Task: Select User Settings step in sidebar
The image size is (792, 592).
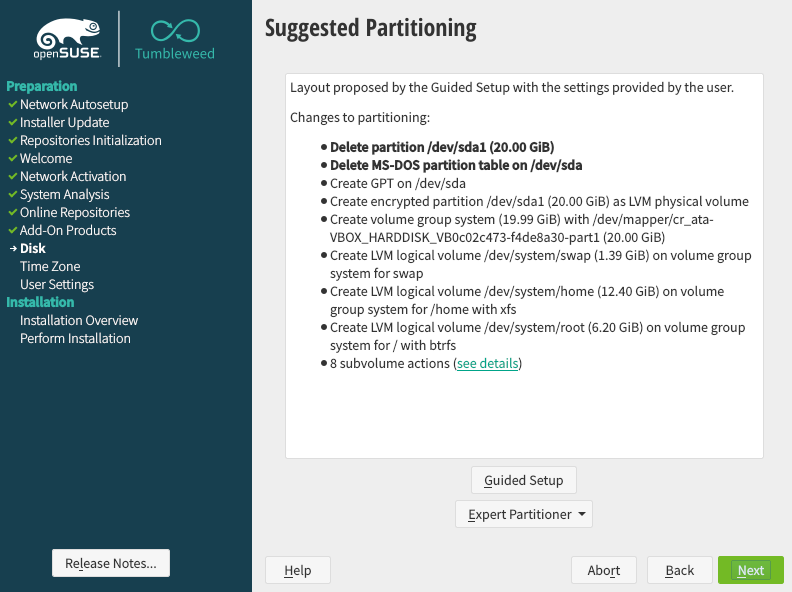Action: 57,284
